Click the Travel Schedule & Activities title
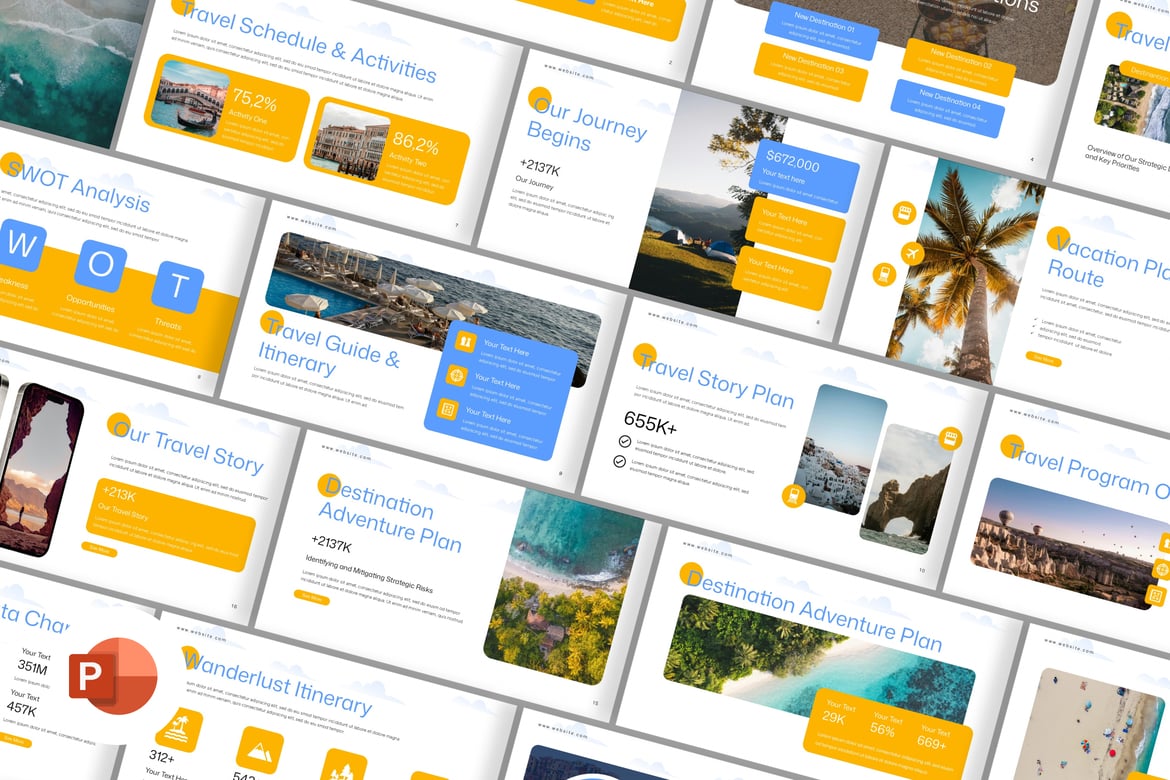Viewport: 1170px width, 780px height. point(308,42)
